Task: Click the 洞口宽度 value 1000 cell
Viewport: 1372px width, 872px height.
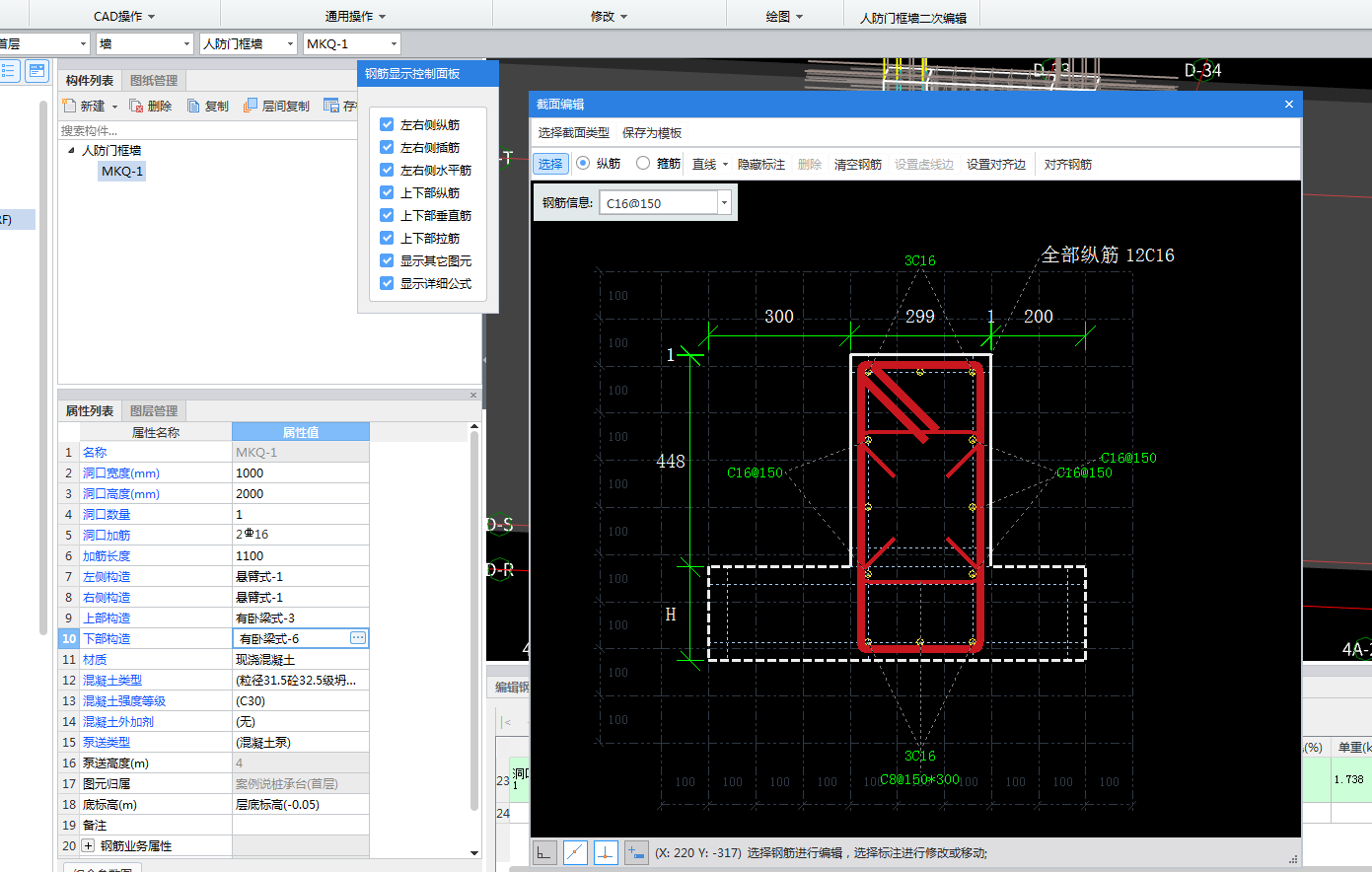Action: 301,473
